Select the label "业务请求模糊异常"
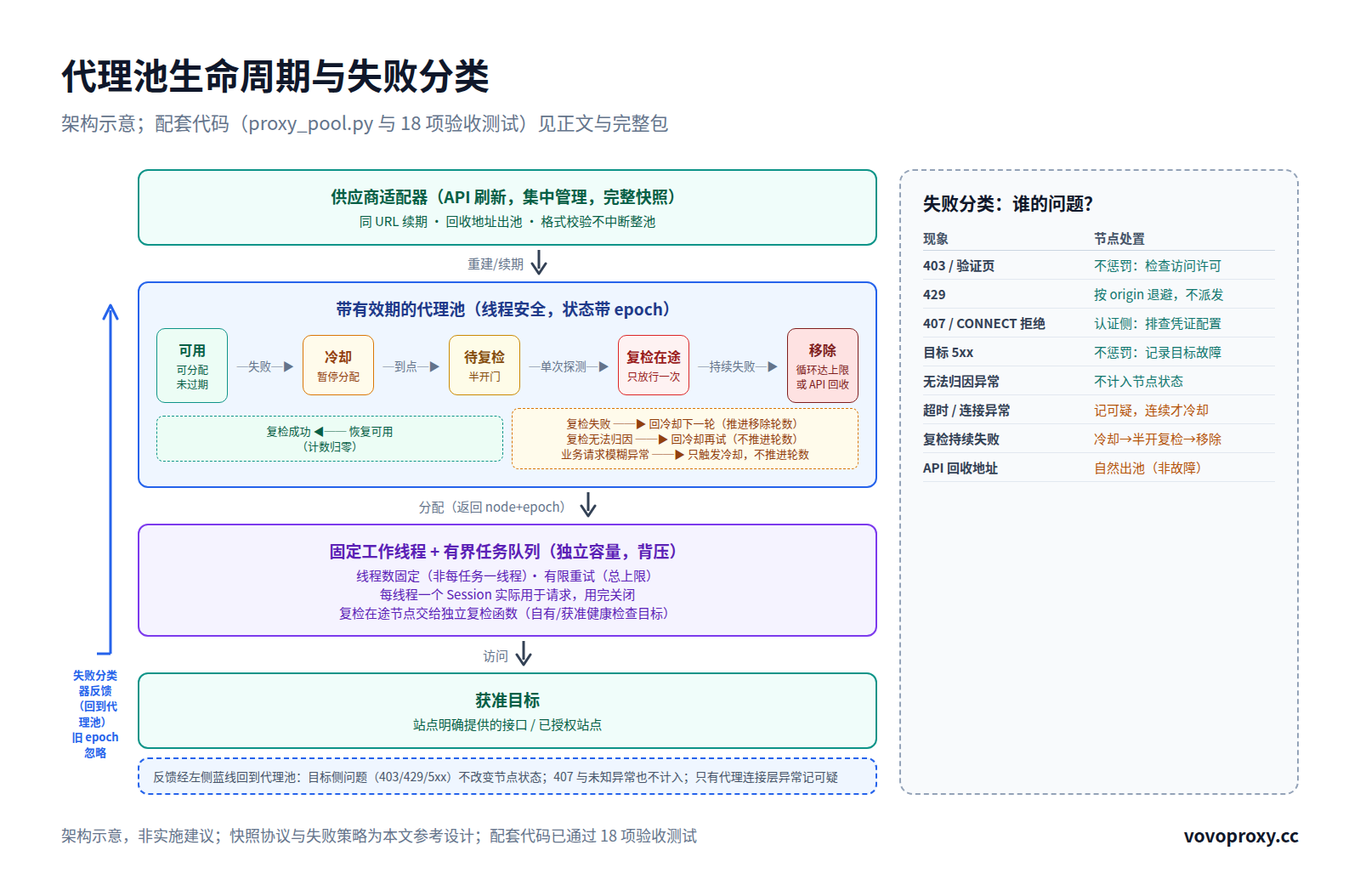The height and width of the screenshot is (896, 1360). coord(605,455)
